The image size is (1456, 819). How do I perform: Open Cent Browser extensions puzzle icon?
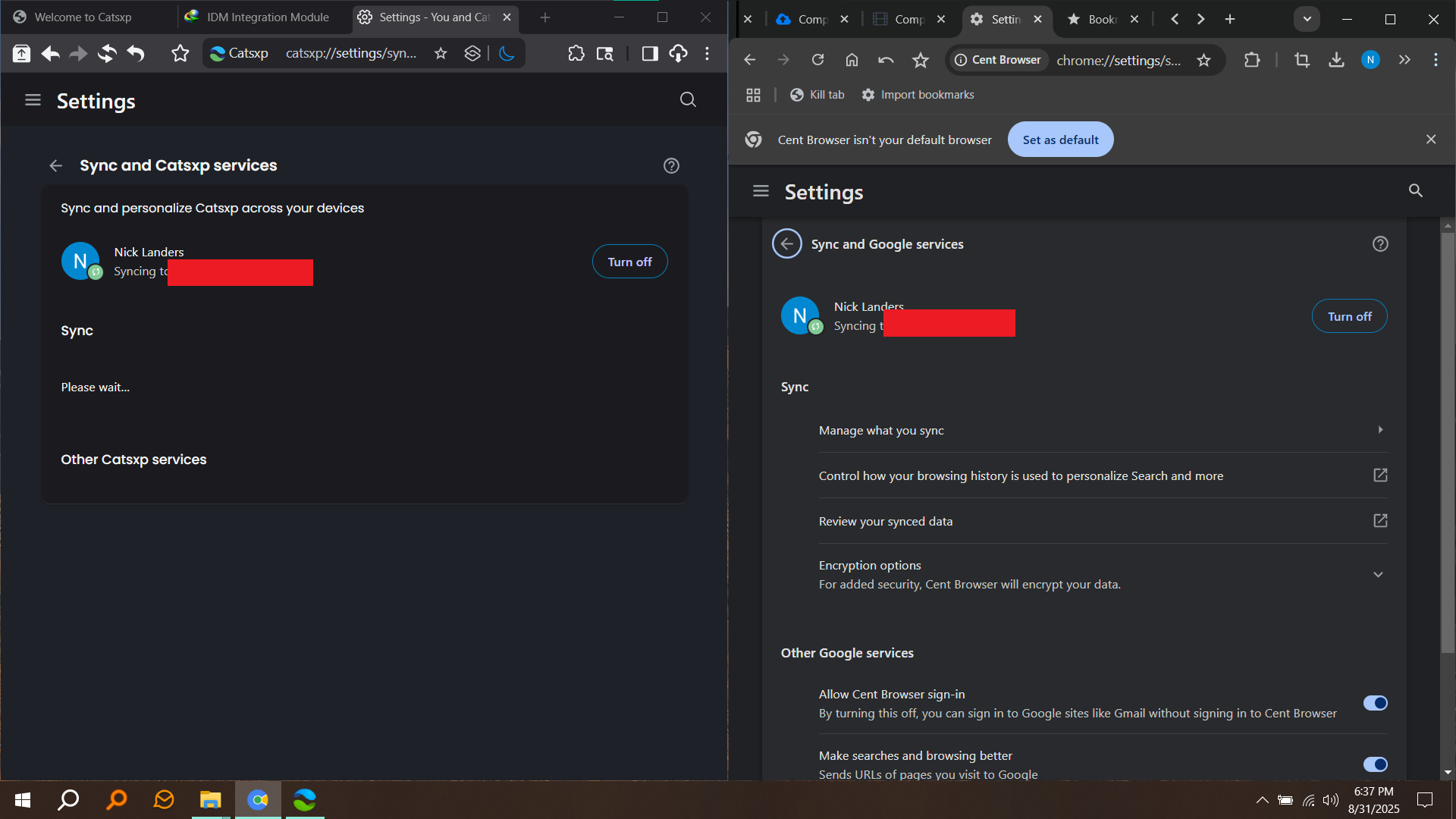pos(1252,60)
